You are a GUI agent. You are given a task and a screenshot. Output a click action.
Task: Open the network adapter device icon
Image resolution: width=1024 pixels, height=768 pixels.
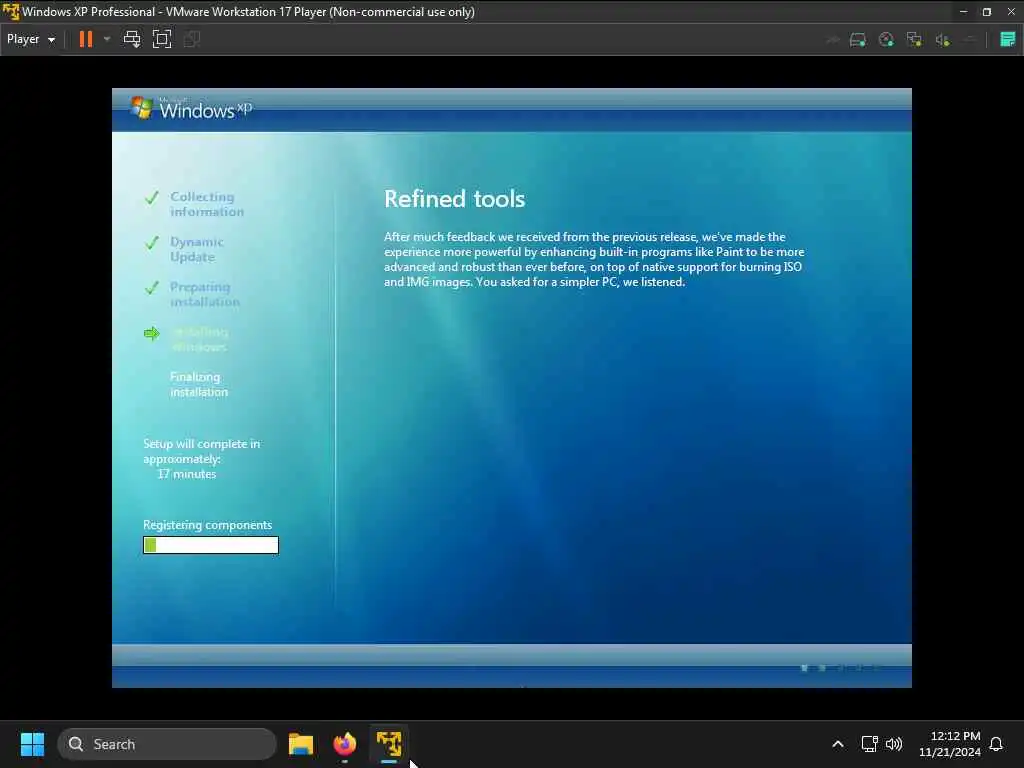pos(914,40)
